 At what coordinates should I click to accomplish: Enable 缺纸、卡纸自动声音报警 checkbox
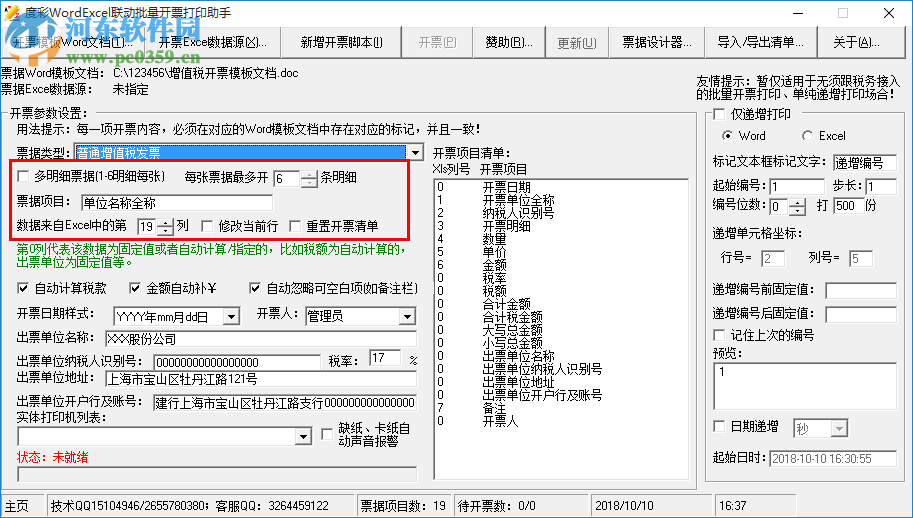tap(327, 435)
